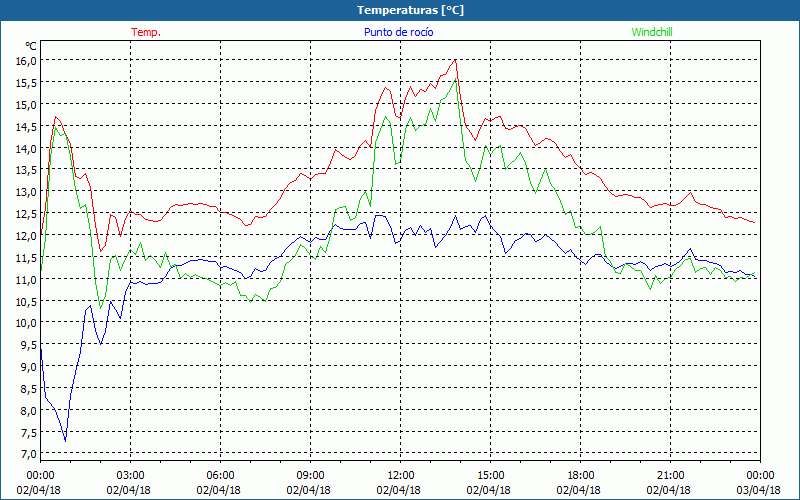The image size is (800, 500).
Task: Click the 11,0 y-axis value
Action: click(26, 280)
